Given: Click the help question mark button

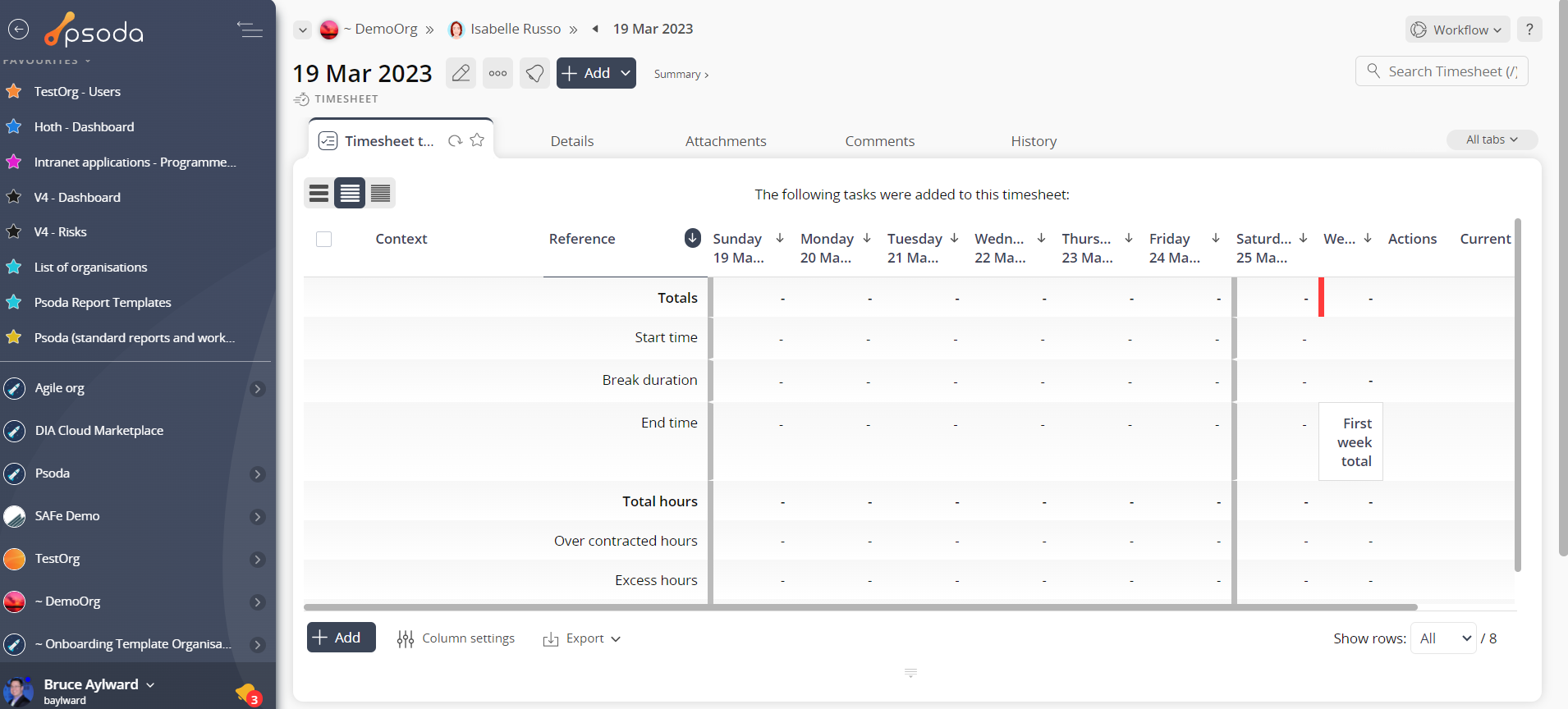Looking at the screenshot, I should [x=1529, y=30].
